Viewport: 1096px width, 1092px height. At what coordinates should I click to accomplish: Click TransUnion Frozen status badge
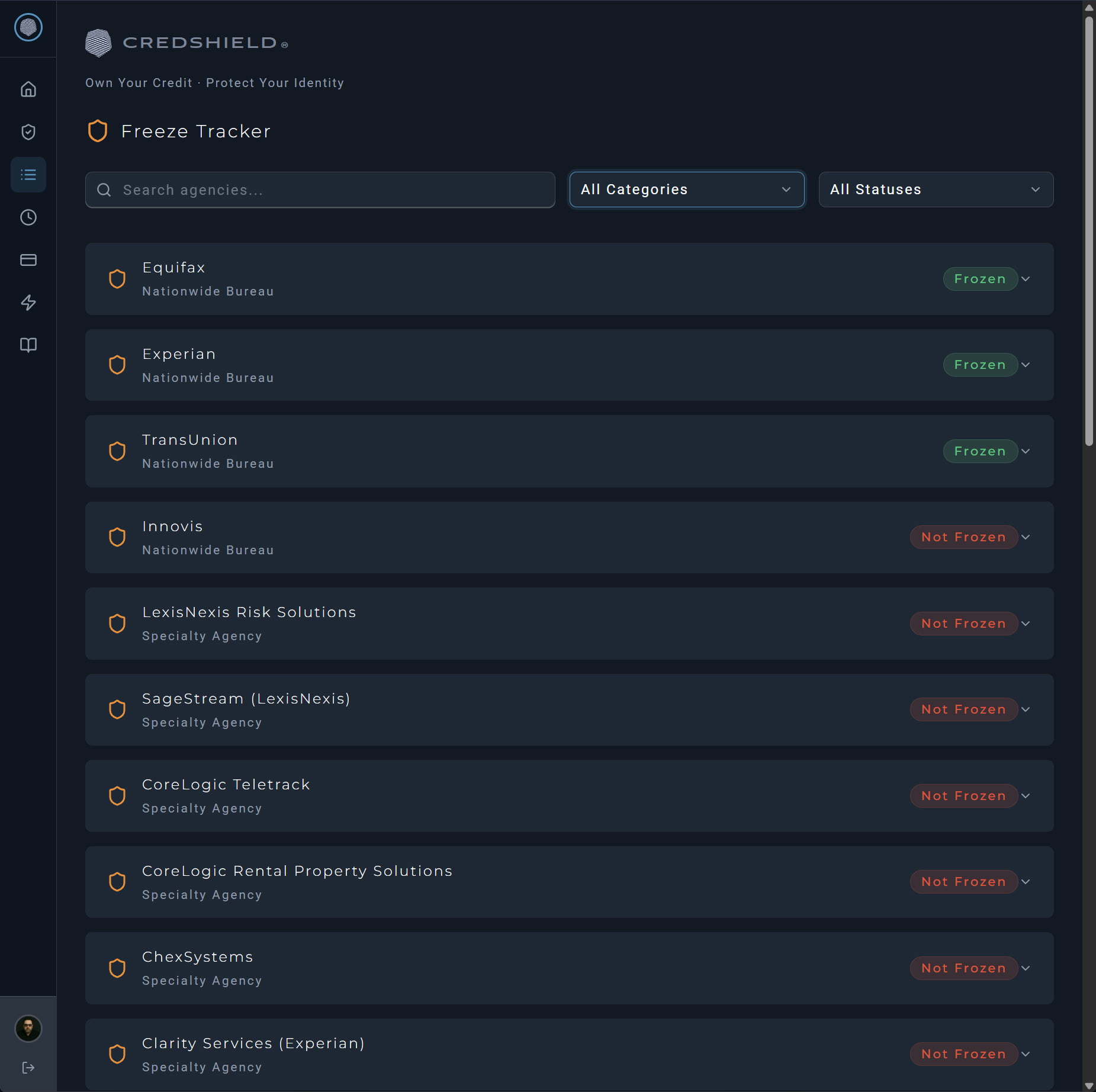pyautogui.click(x=980, y=451)
